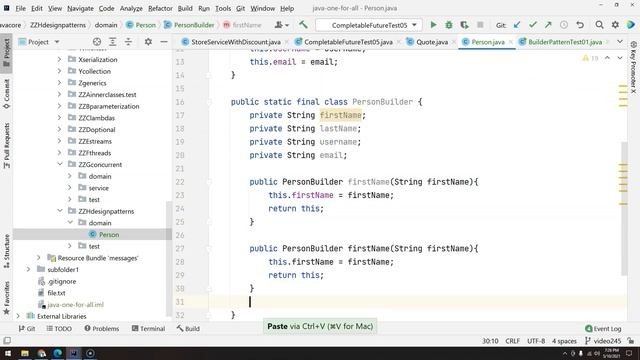Viewport: 640px width, 360px height.
Task: Open the Analyze menu
Action: 131,8
